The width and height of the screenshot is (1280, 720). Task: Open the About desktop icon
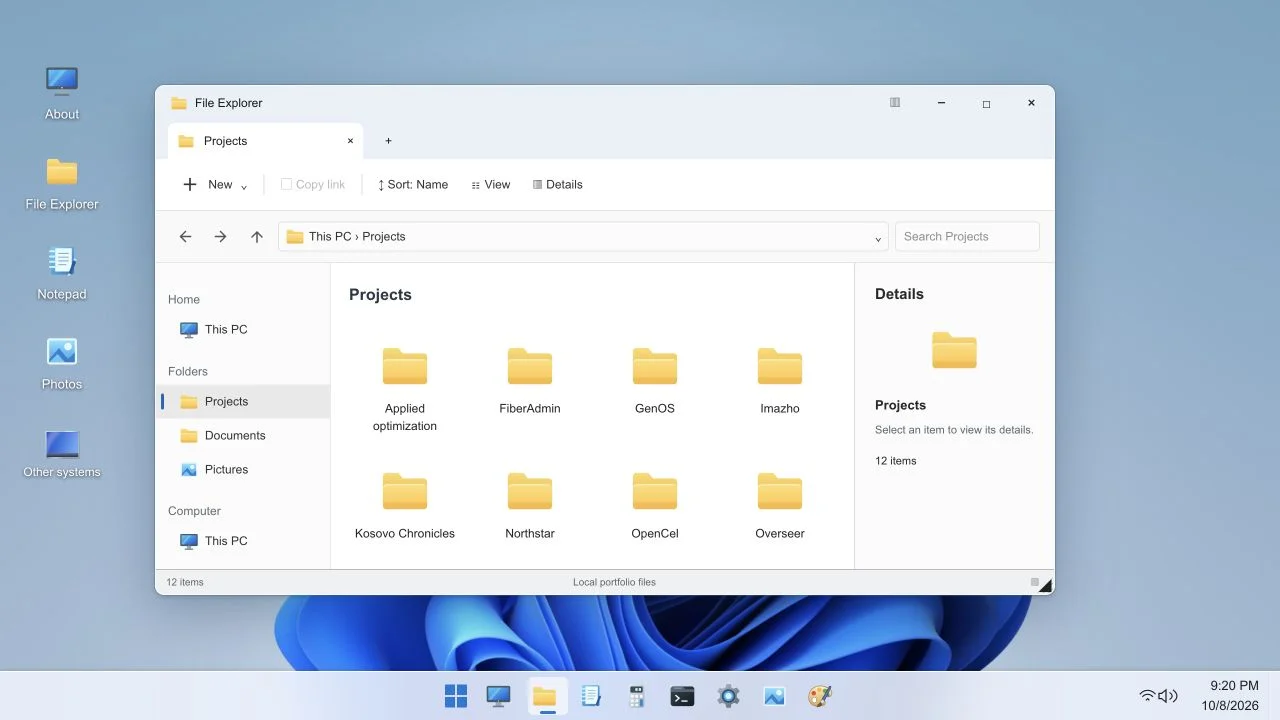(x=62, y=93)
